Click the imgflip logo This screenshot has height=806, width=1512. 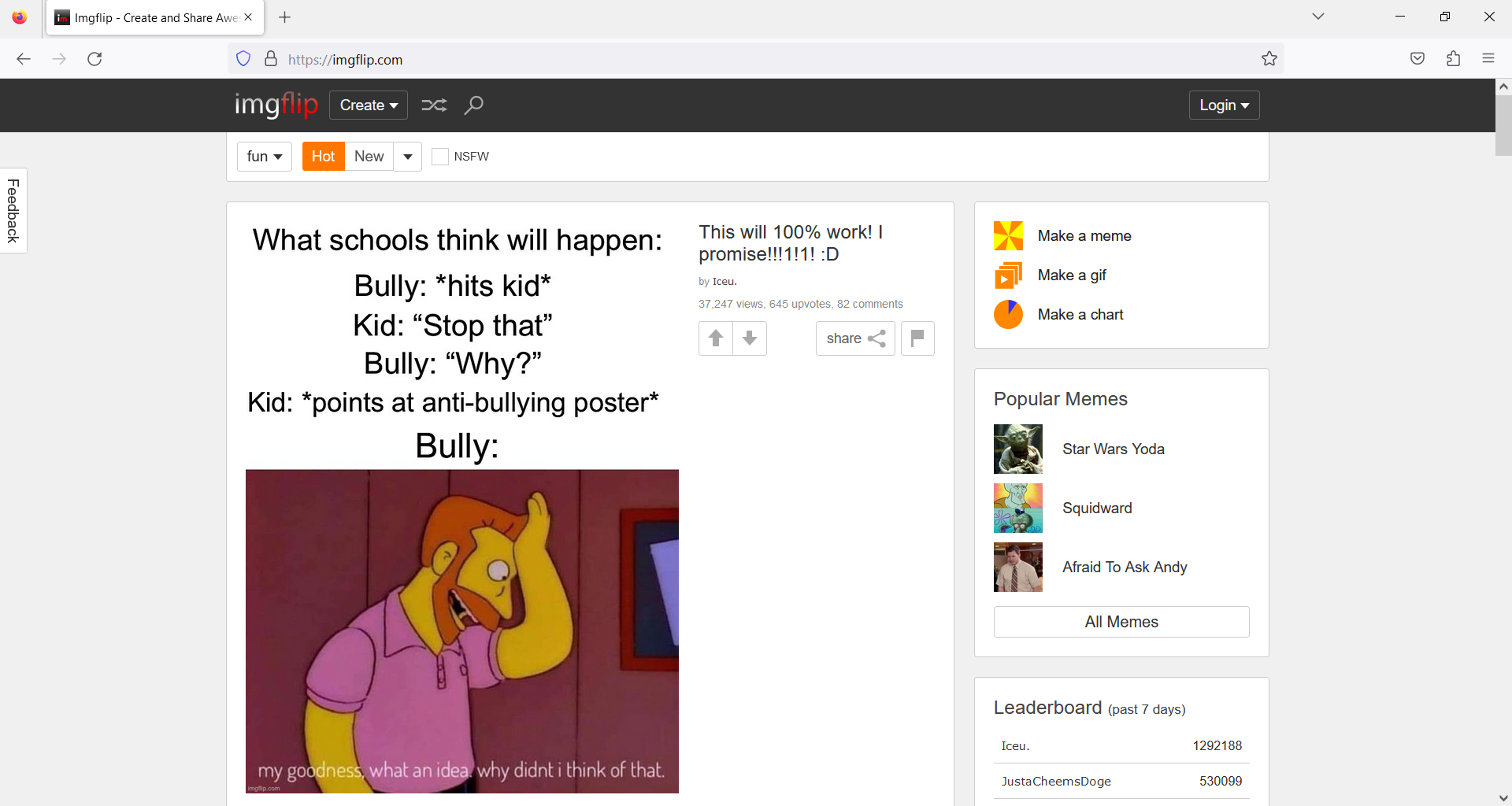coord(276,105)
